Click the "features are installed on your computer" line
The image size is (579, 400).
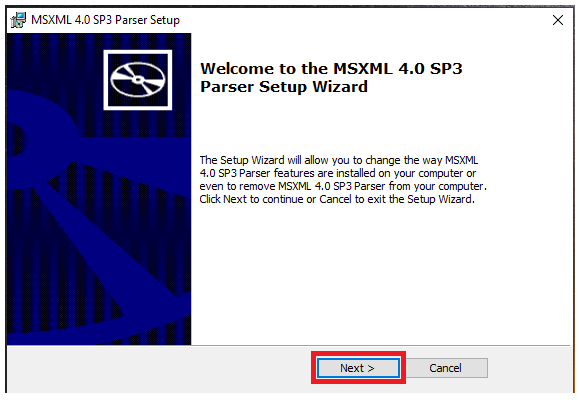tap(338, 173)
